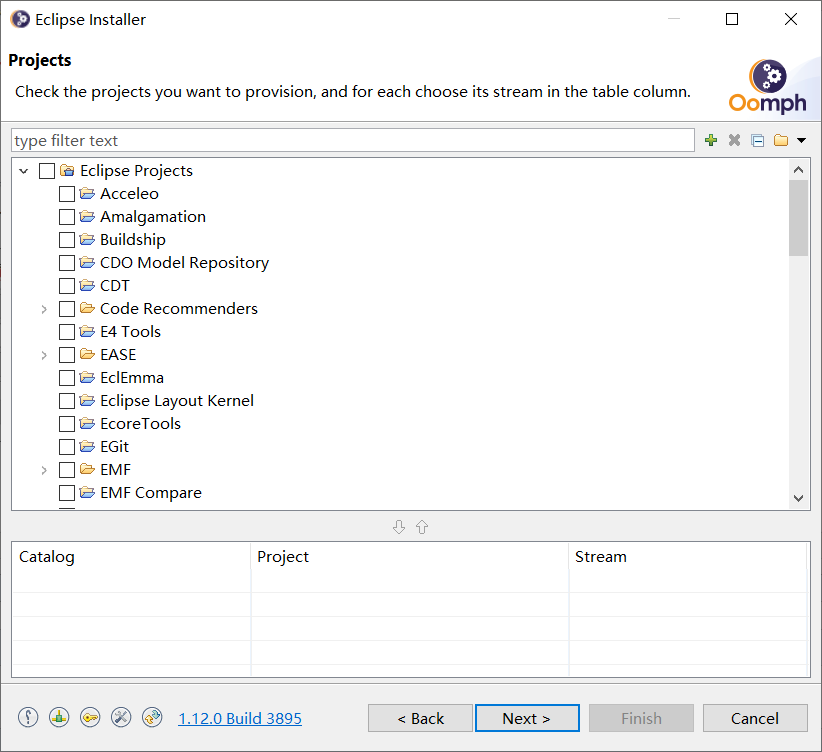Check the EGit checkbox
The image size is (822, 752).
click(x=67, y=447)
